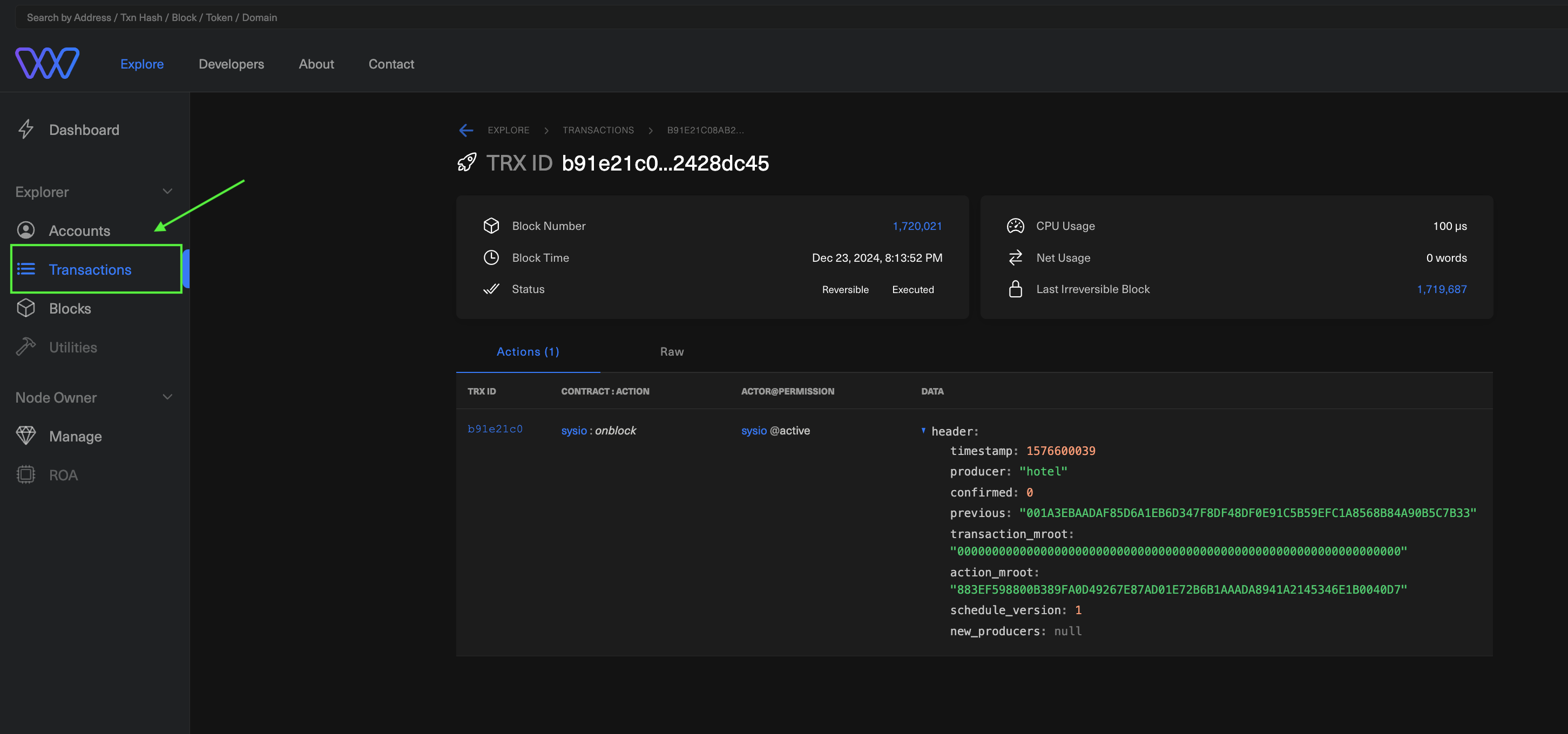
Task: Open sysio actor link before @active
Action: [x=754, y=430]
